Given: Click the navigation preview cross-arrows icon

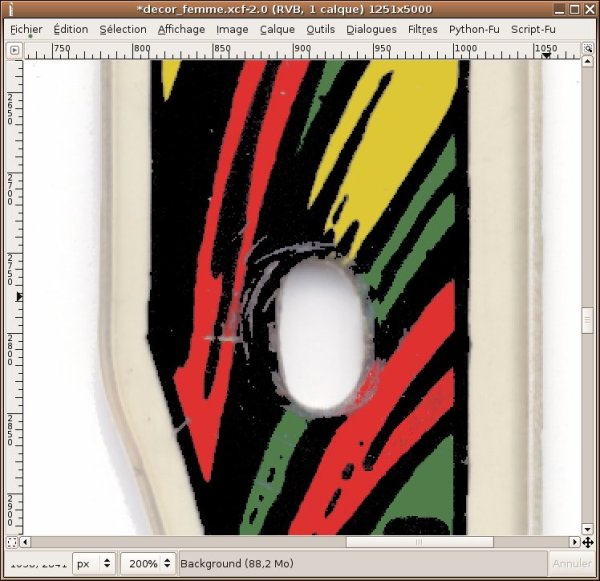Looking at the screenshot, I should coord(587,542).
